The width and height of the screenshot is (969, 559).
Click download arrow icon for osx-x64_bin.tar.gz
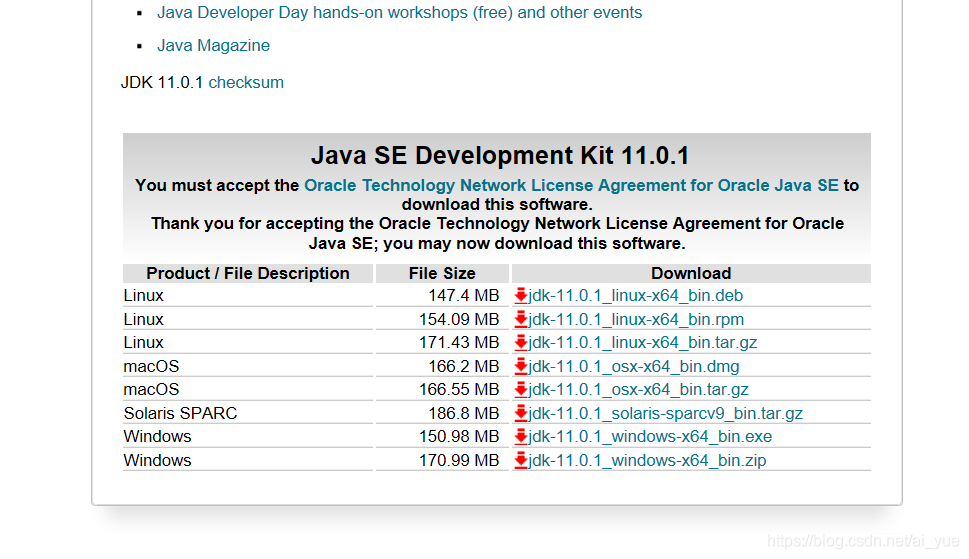pyautogui.click(x=521, y=390)
